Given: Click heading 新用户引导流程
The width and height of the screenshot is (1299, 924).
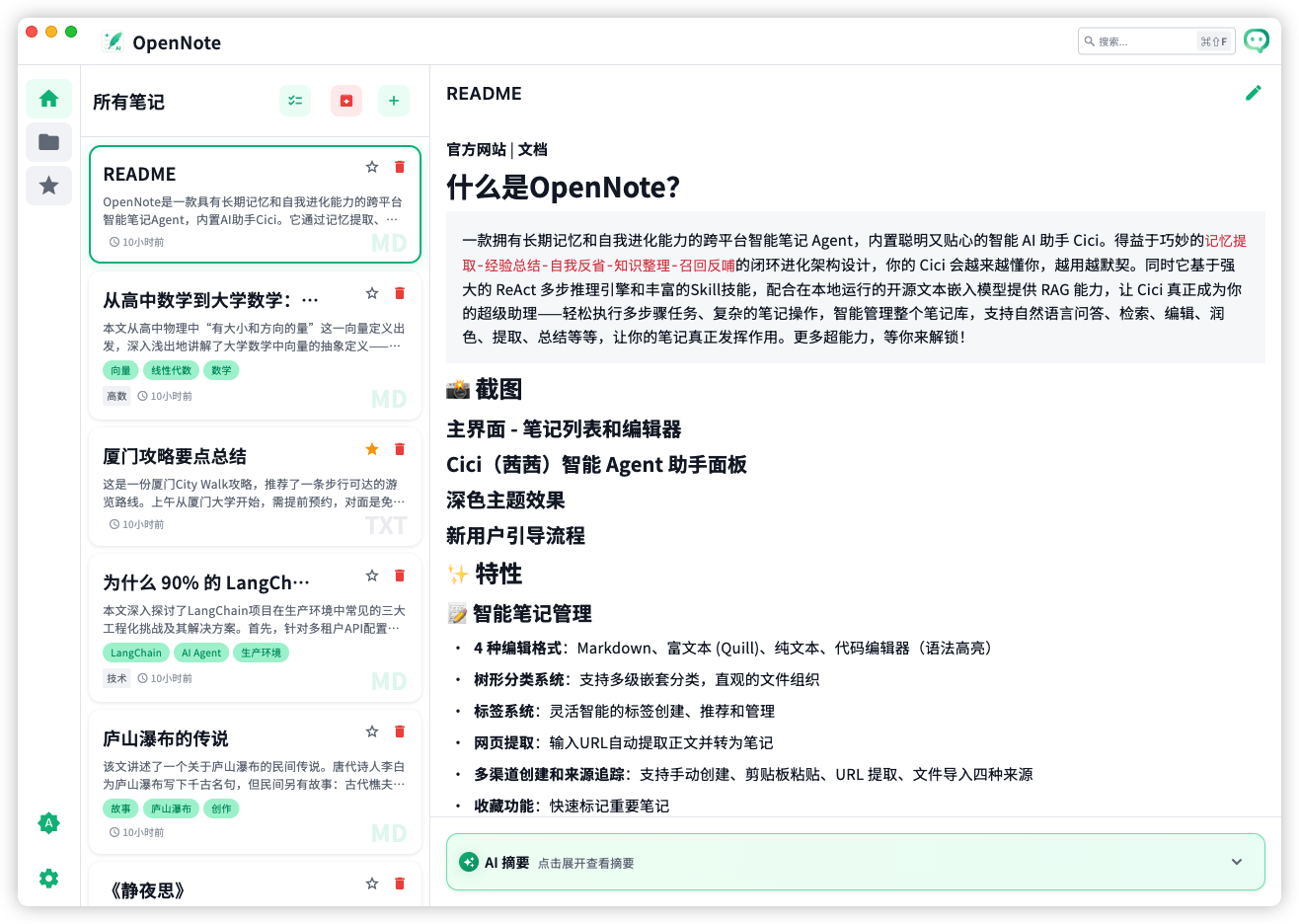Looking at the screenshot, I should pyautogui.click(x=515, y=536).
